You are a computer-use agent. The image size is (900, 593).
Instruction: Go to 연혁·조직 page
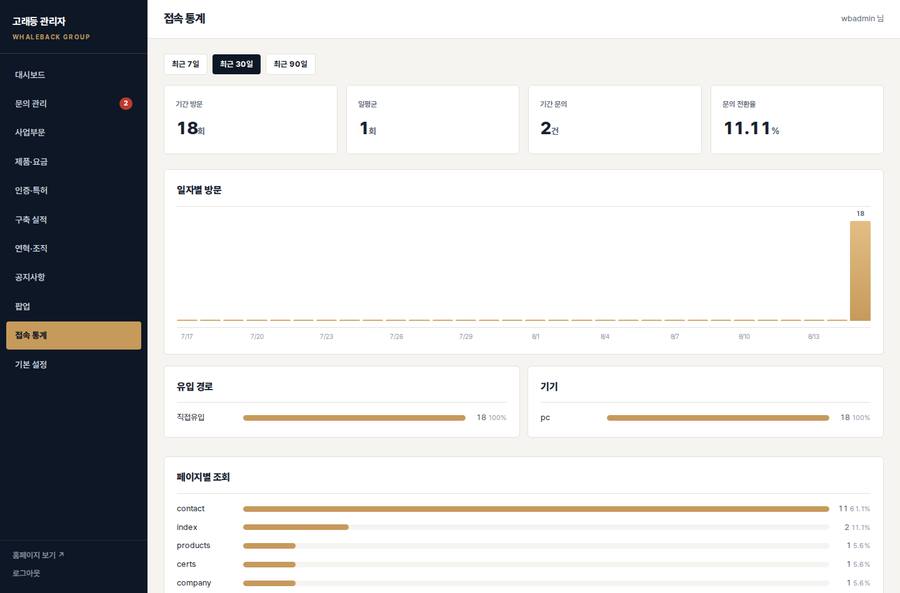pyautogui.click(x=73, y=248)
